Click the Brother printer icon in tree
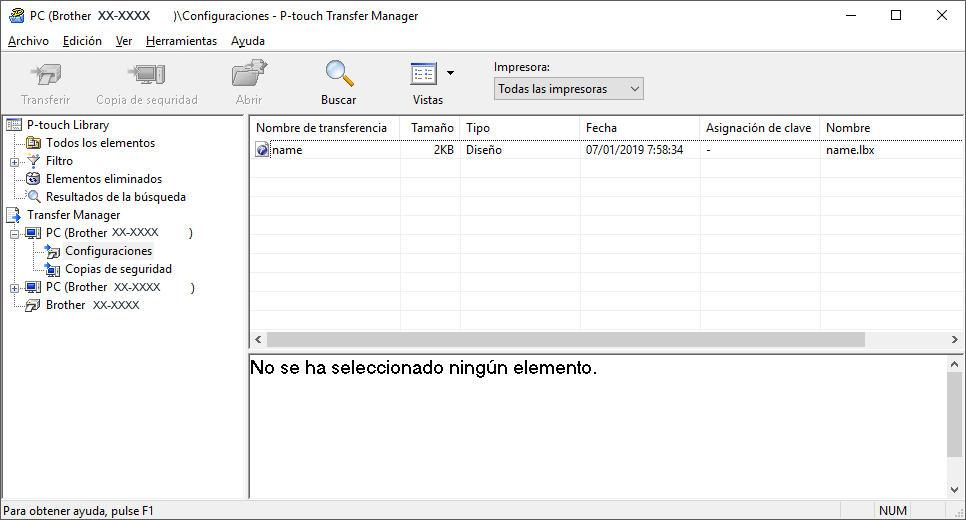Screen dimensions: 966x520 click(33, 306)
